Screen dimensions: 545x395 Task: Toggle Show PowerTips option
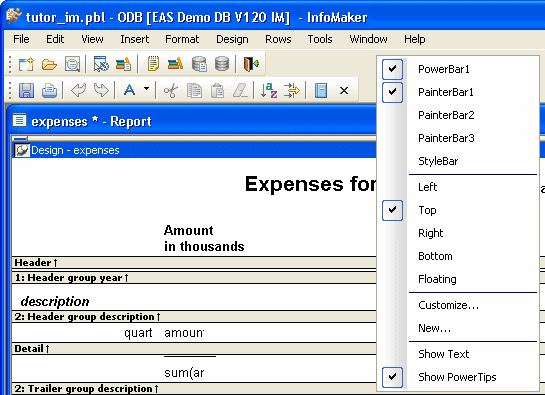(x=458, y=377)
